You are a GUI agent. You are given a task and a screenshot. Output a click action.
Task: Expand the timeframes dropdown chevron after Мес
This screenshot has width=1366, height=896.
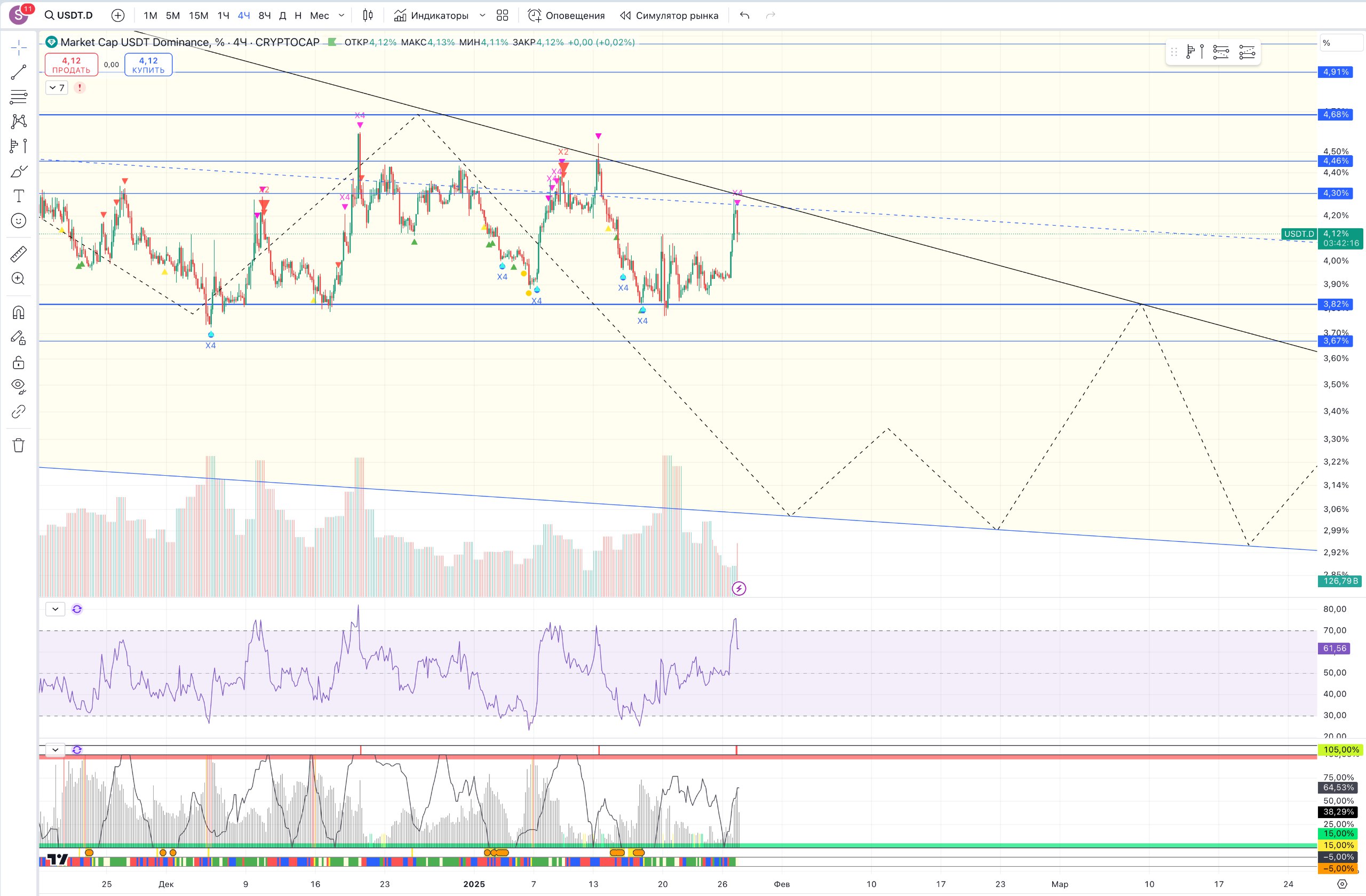(x=341, y=15)
